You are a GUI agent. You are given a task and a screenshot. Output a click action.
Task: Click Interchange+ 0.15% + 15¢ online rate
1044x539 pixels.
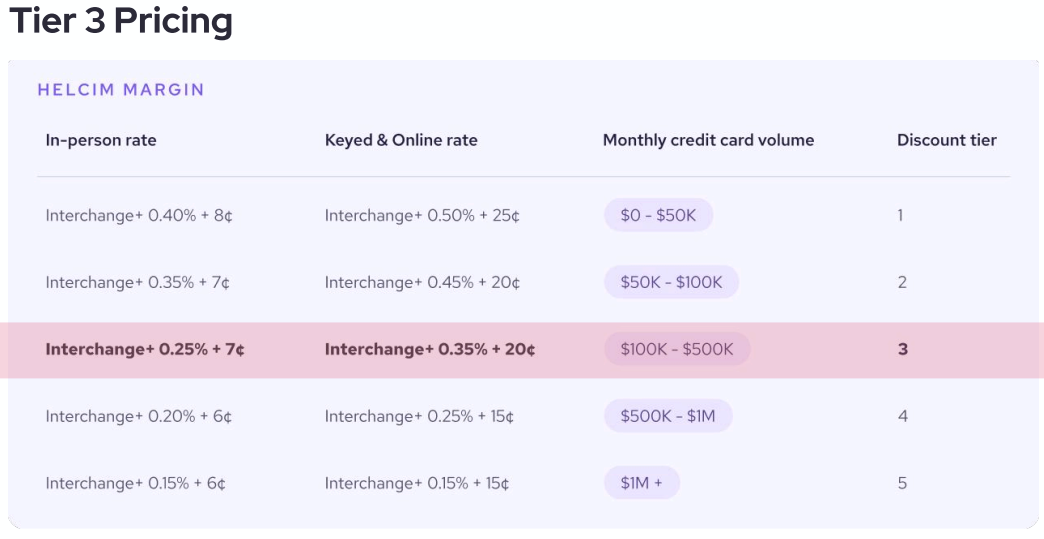click(417, 483)
